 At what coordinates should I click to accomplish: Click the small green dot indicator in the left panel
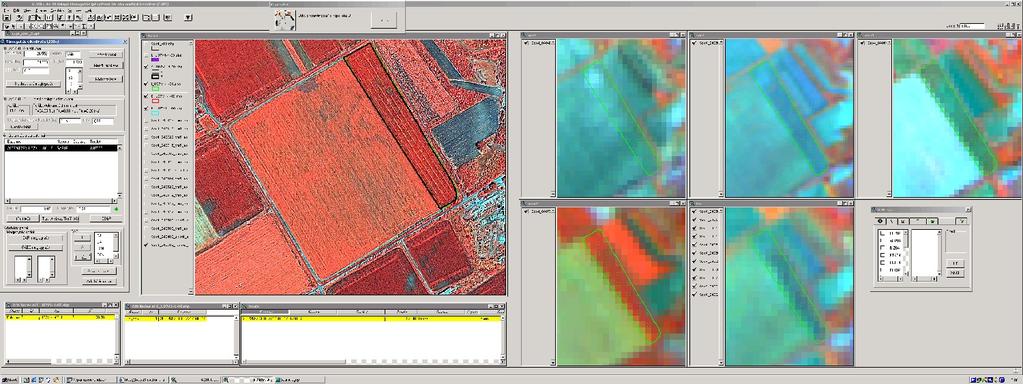[x=115, y=210]
